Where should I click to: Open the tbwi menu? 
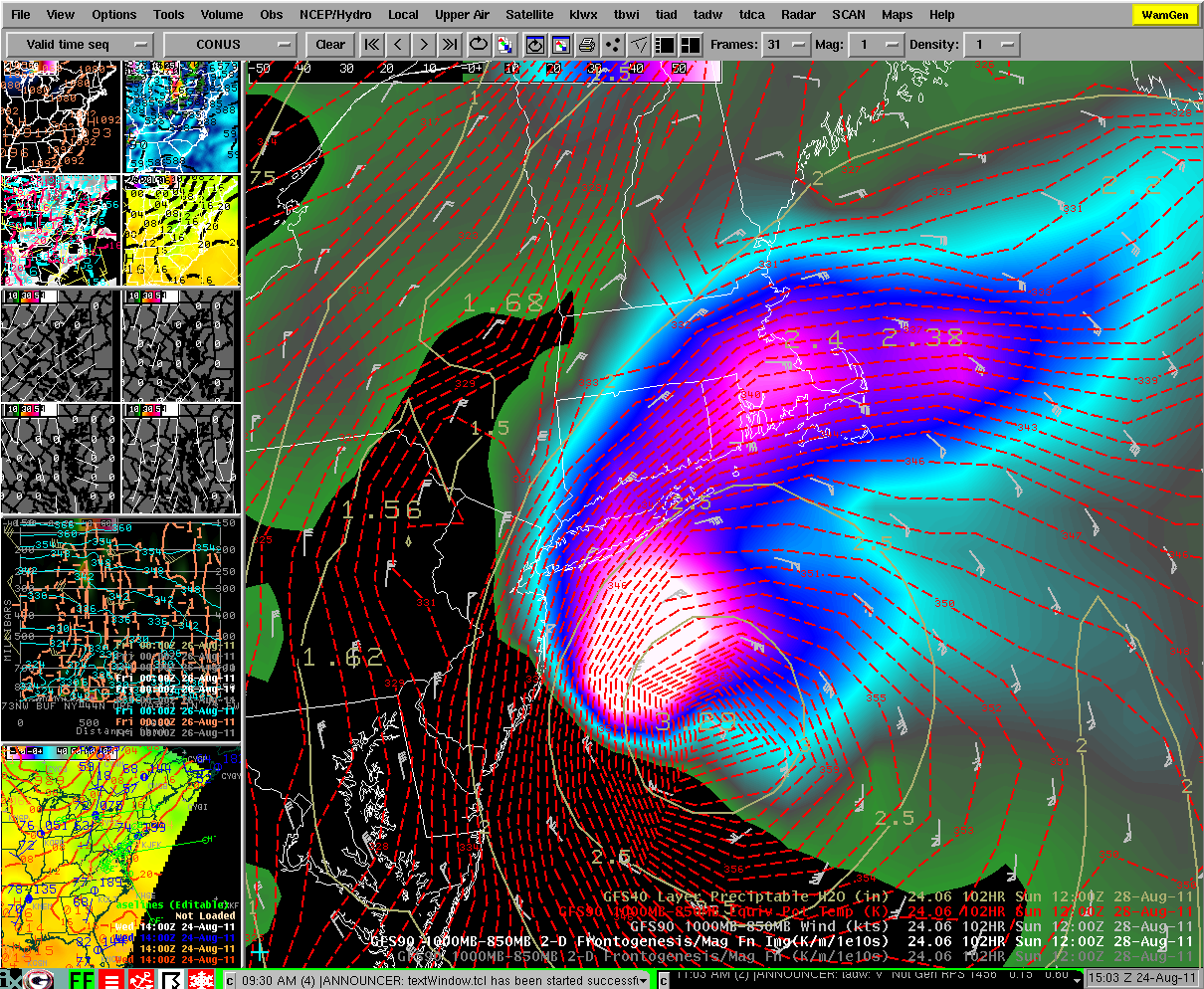pos(627,15)
